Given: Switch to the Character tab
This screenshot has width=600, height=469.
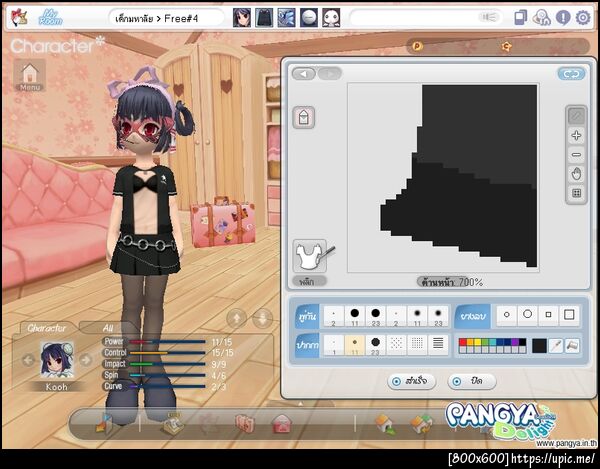Looking at the screenshot, I should coord(47,328).
